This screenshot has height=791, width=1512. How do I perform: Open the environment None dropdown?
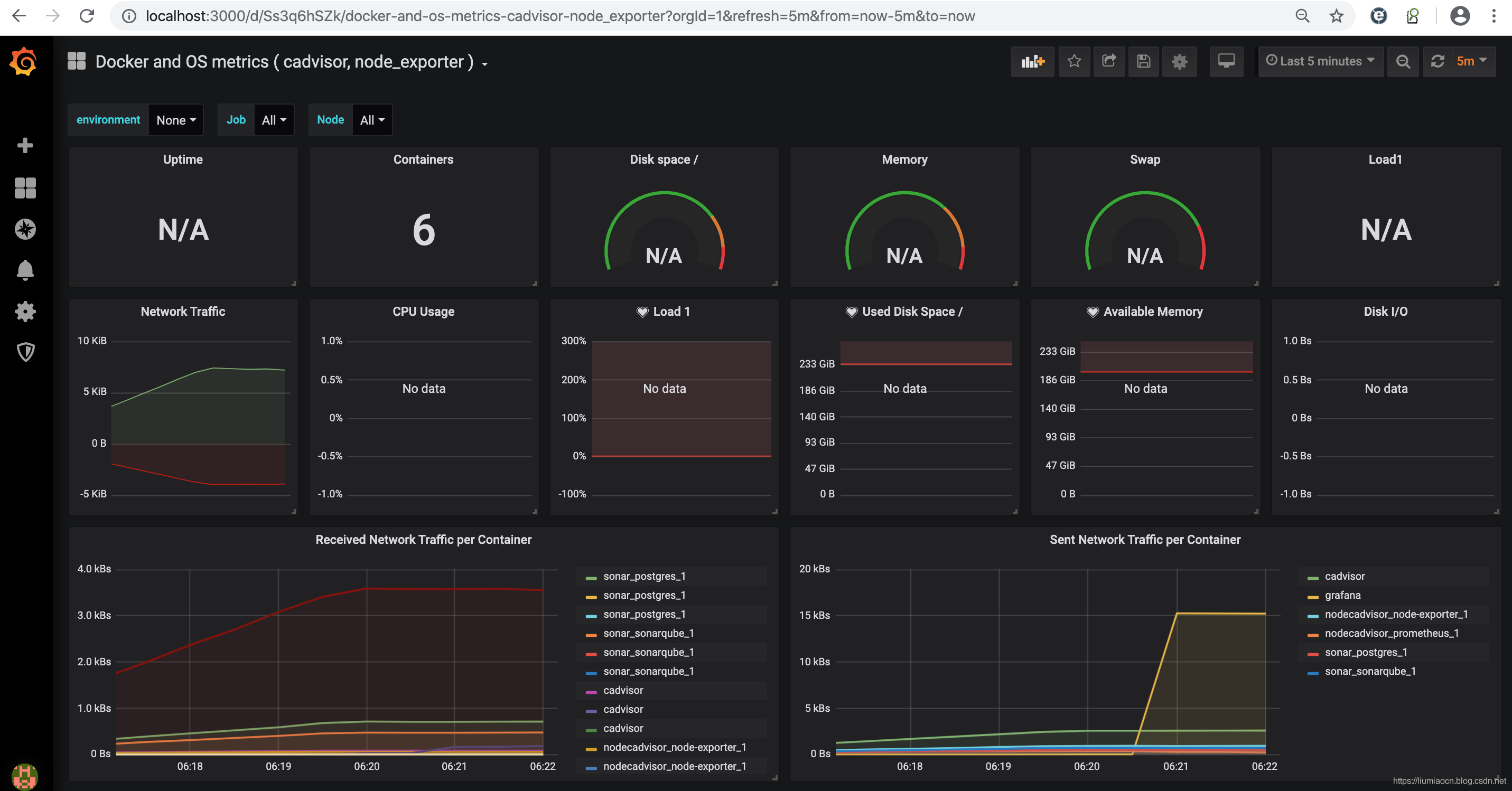176,120
